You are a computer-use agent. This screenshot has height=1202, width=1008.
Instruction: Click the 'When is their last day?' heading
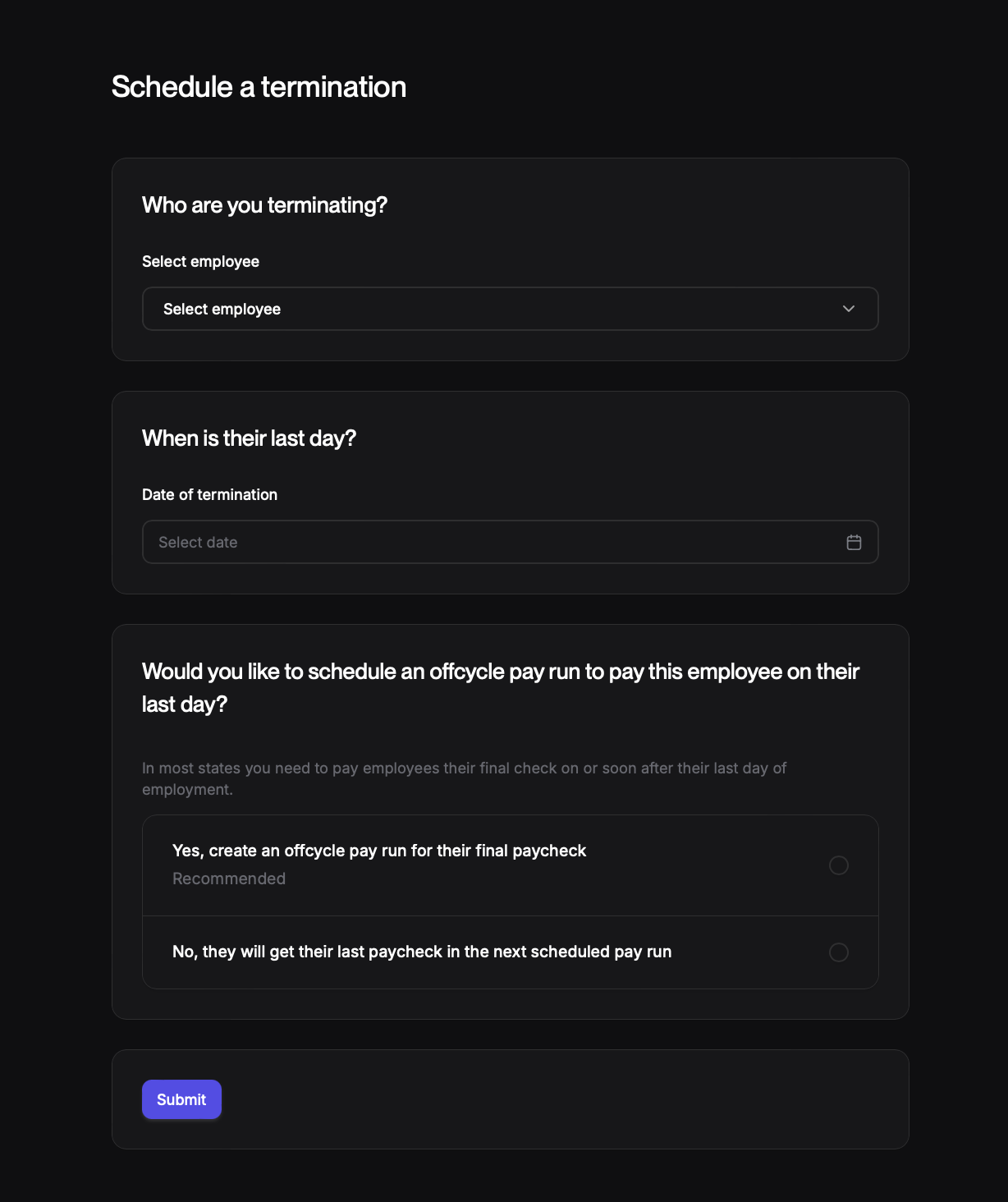(249, 438)
